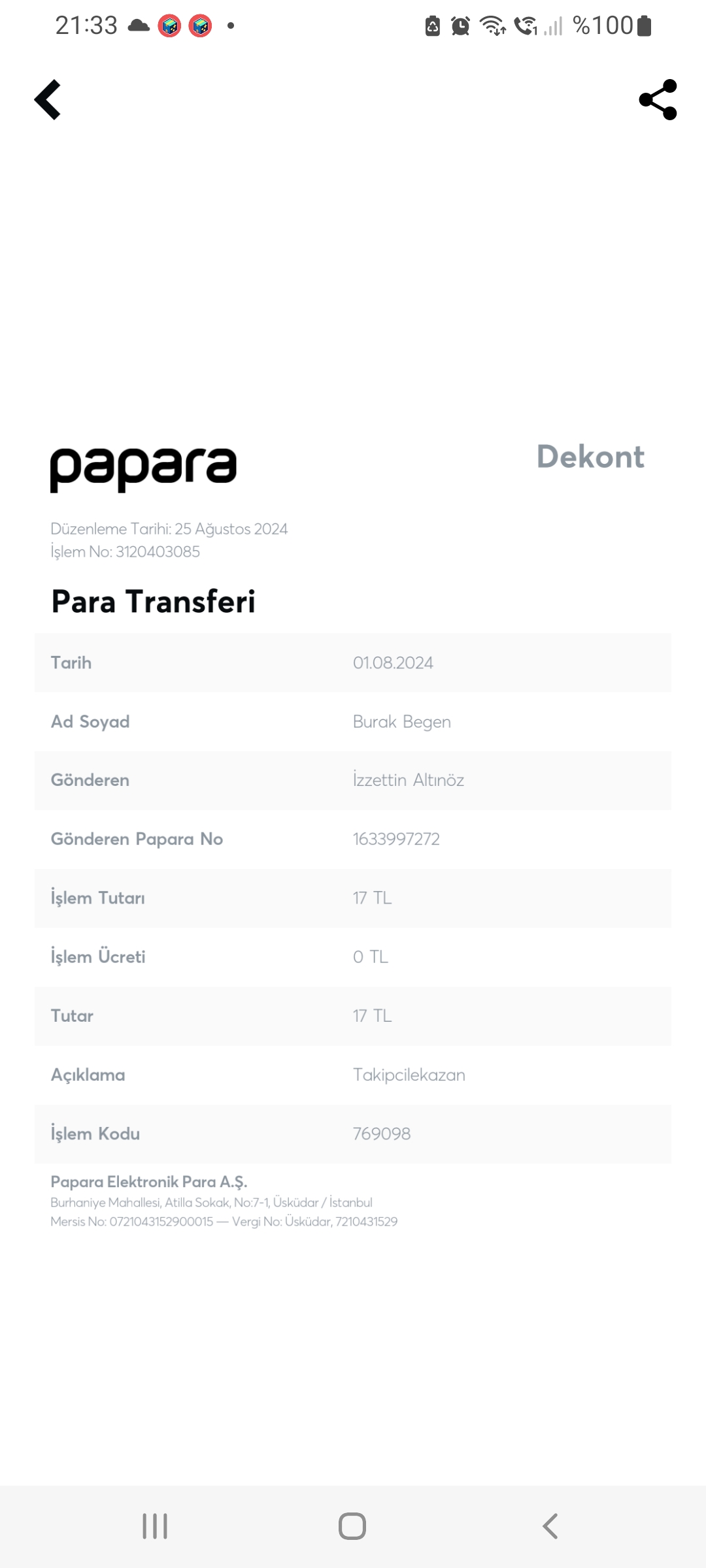Select the İşlem Kodu value 769098

pyautogui.click(x=382, y=1134)
